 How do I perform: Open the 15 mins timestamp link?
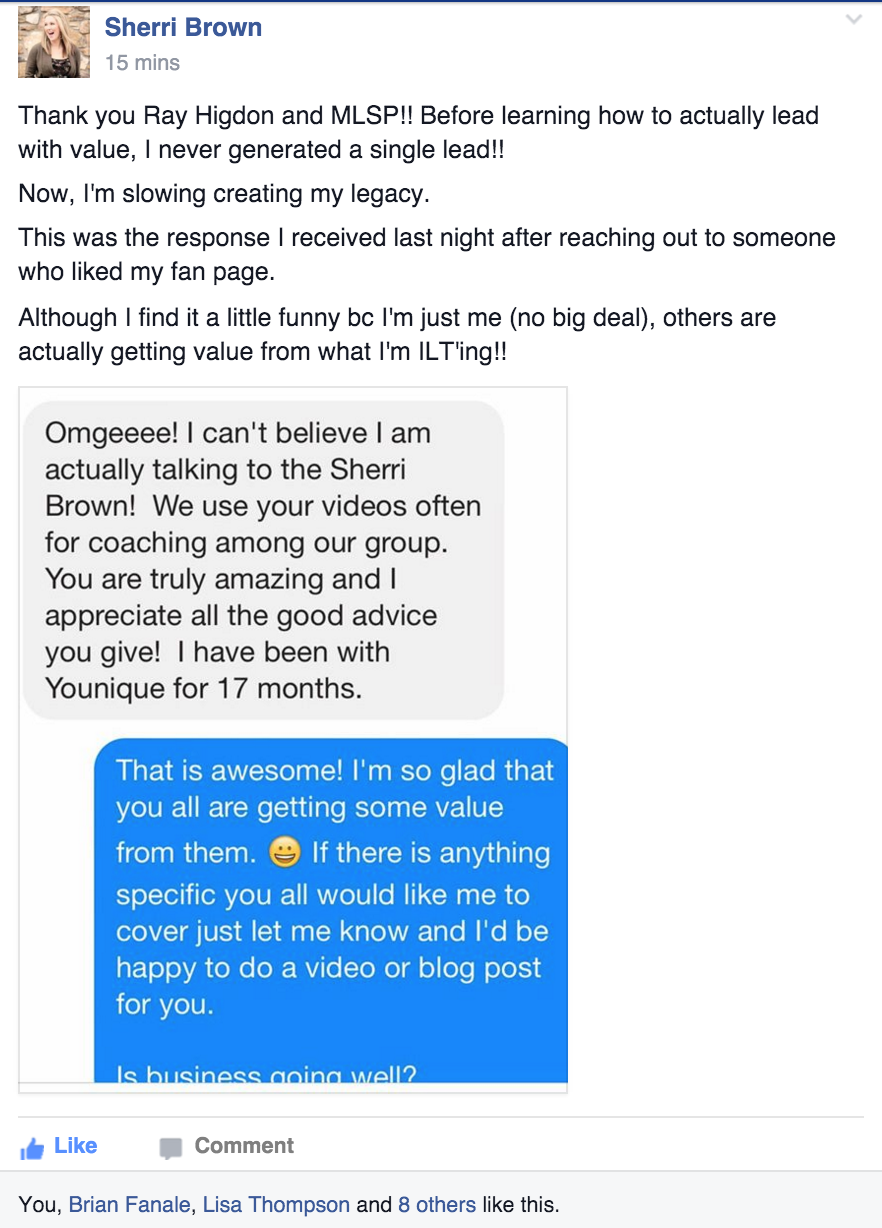click(x=142, y=63)
